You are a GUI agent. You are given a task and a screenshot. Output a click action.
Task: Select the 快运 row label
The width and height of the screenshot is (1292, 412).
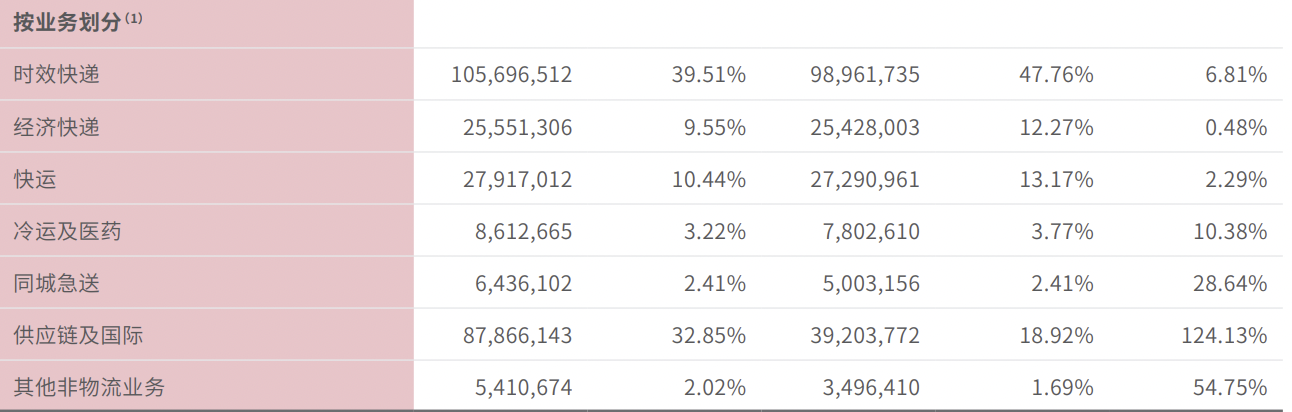tap(35, 179)
